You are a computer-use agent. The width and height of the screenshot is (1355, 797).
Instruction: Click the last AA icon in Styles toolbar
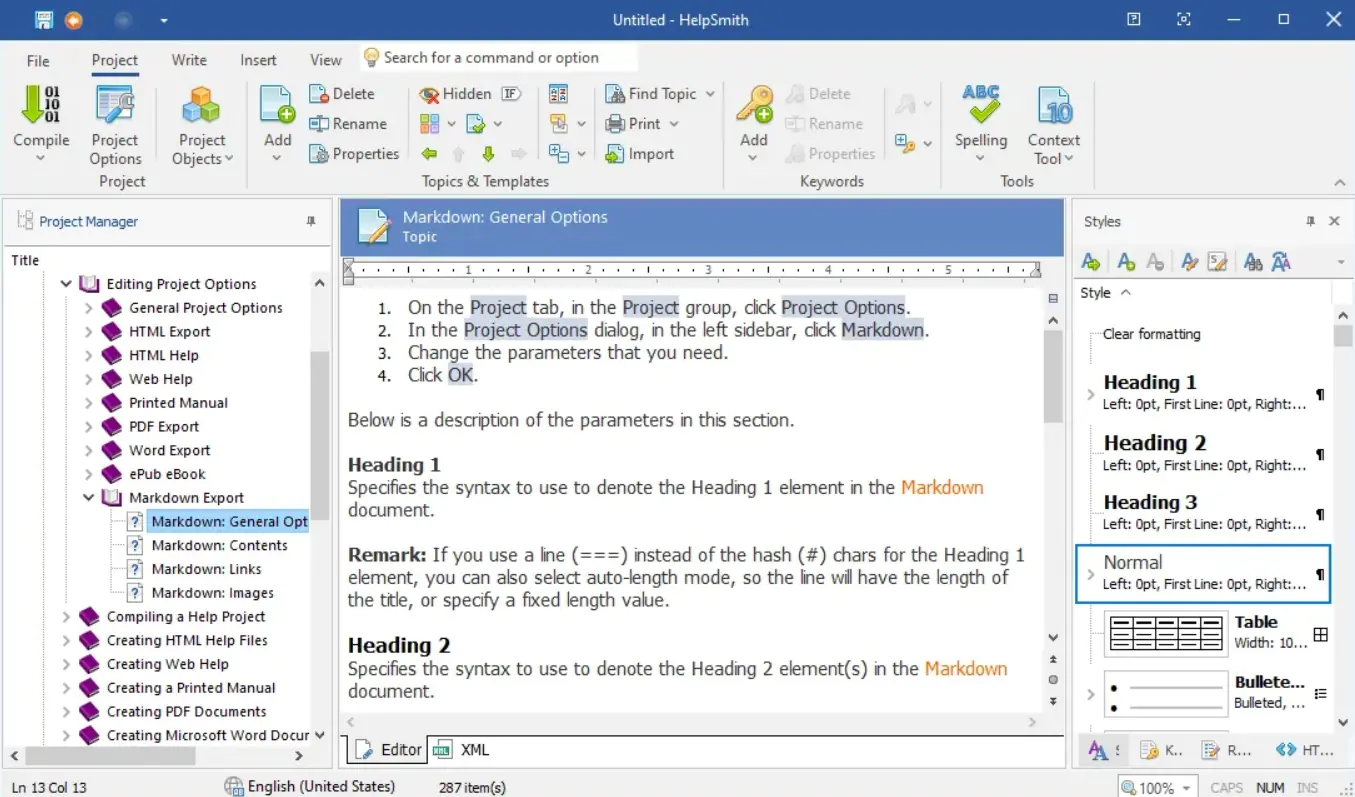point(1281,262)
